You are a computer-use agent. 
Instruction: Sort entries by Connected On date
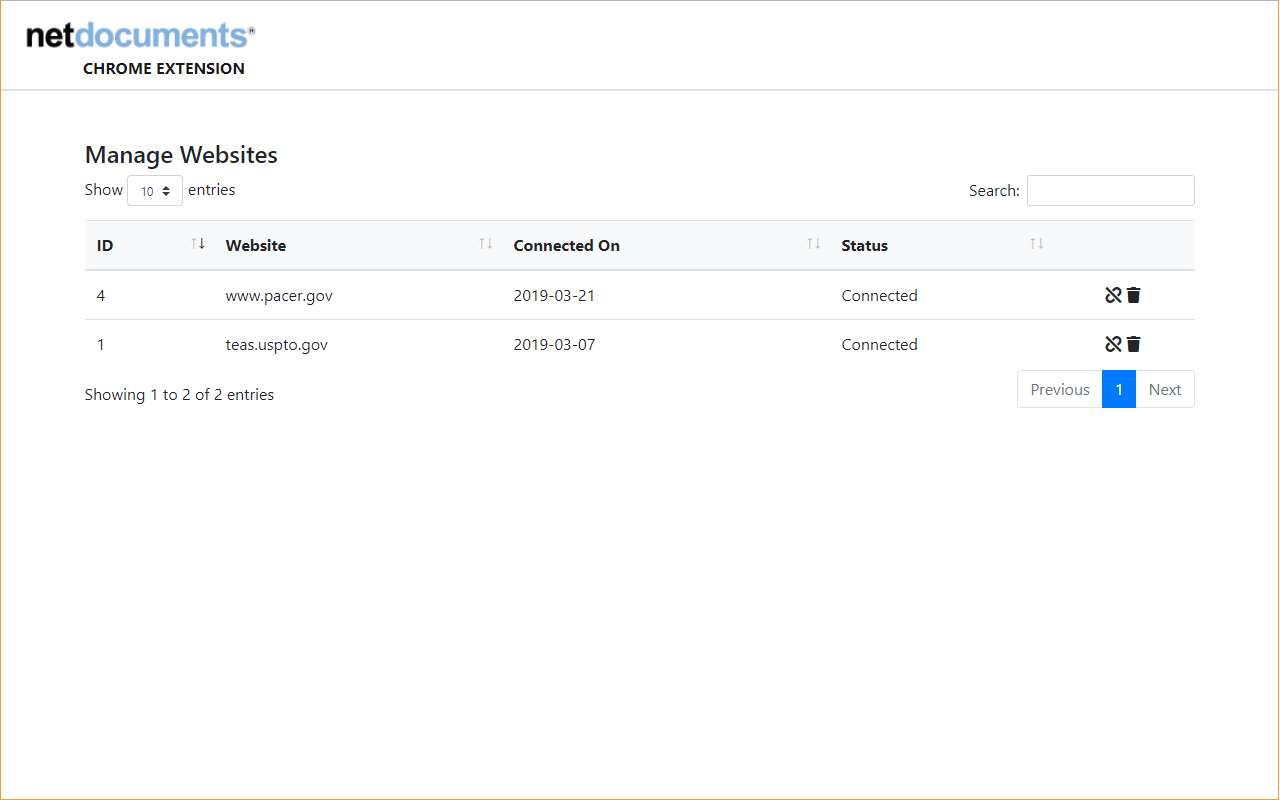pos(567,245)
